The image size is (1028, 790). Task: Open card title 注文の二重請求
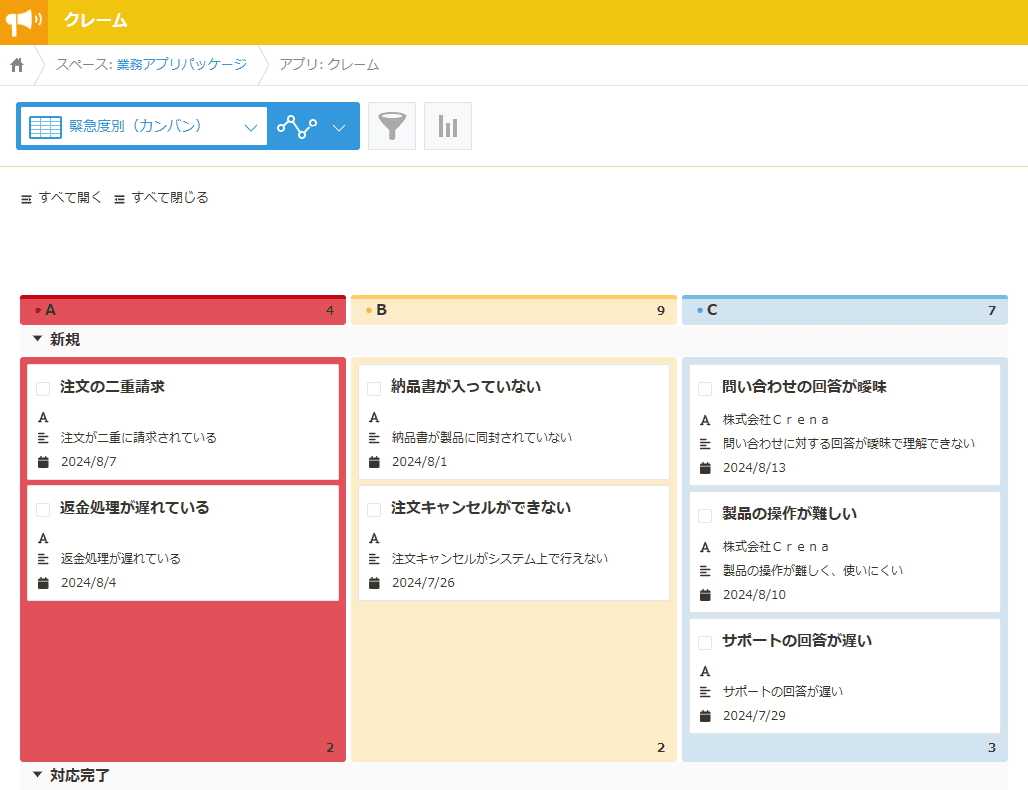click(112, 387)
